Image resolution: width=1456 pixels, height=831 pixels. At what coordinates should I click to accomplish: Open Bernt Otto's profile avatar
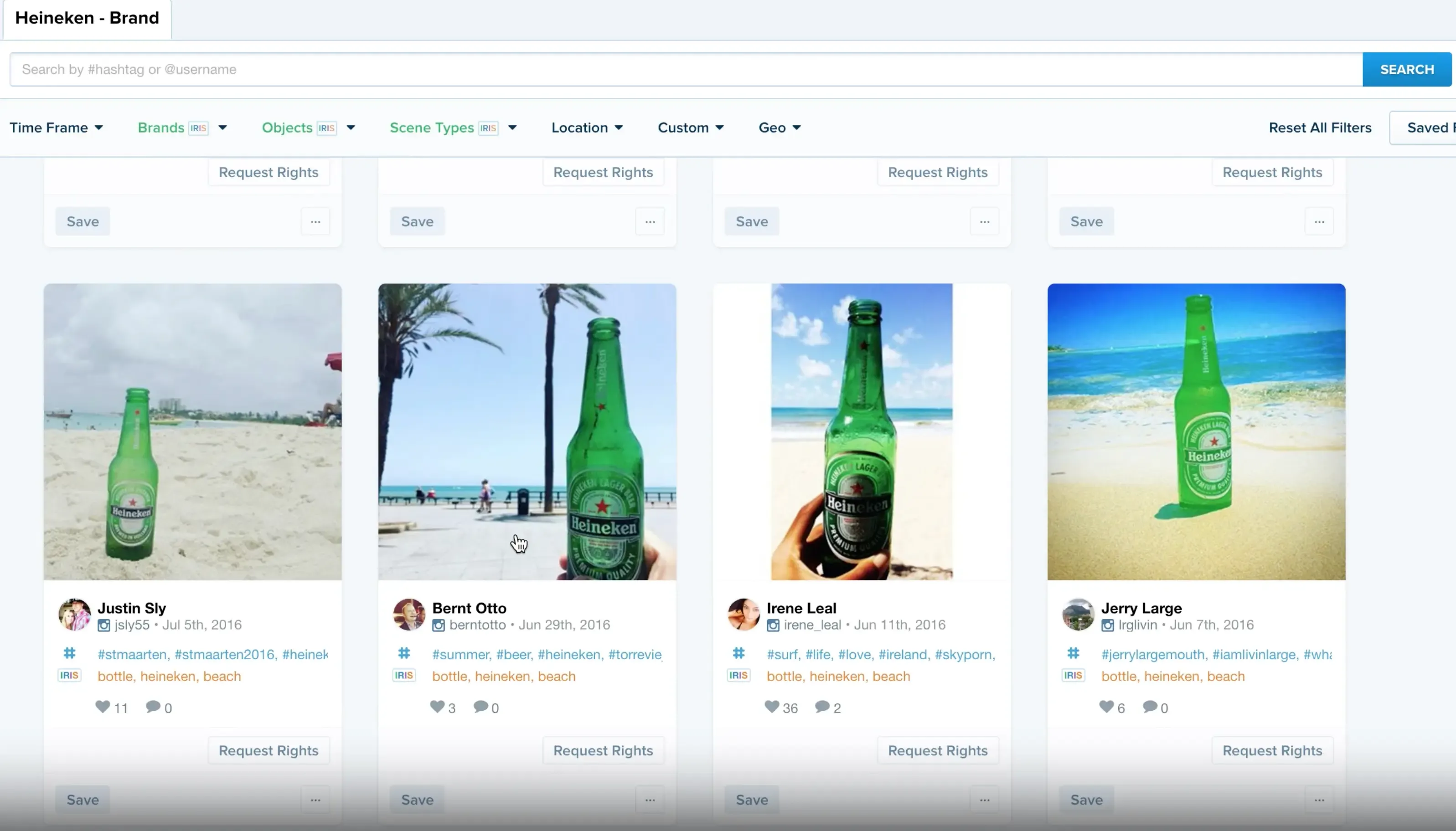[409, 615]
